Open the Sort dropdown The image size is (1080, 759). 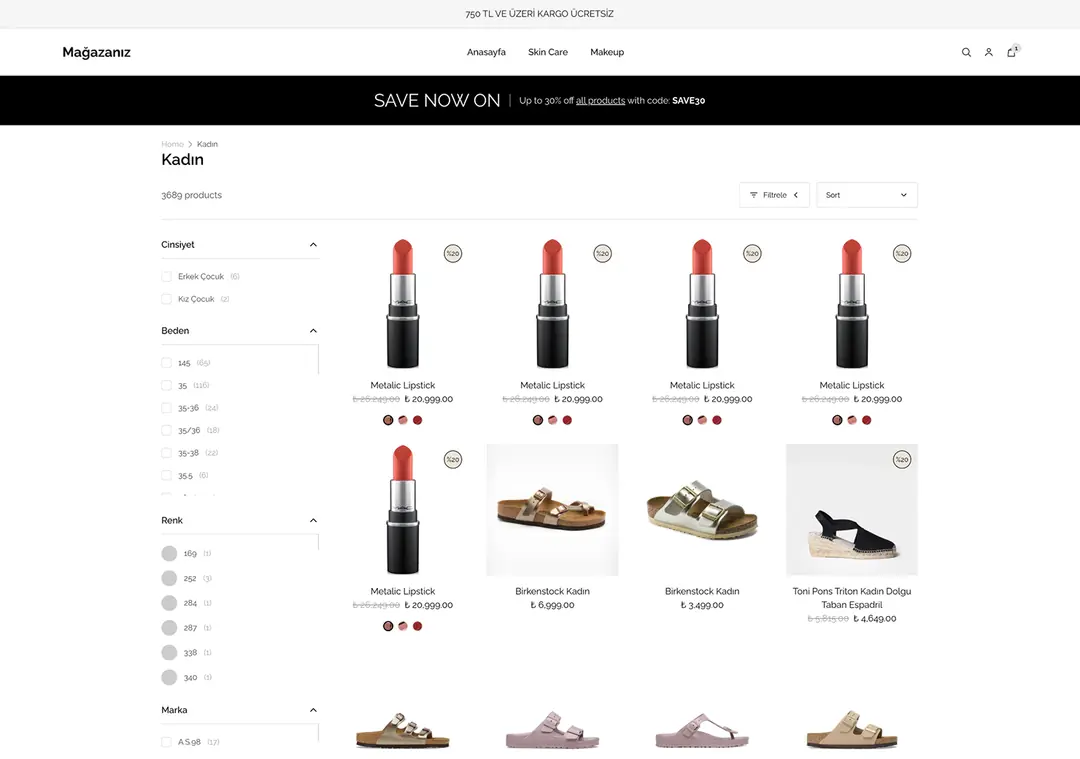tap(866, 195)
